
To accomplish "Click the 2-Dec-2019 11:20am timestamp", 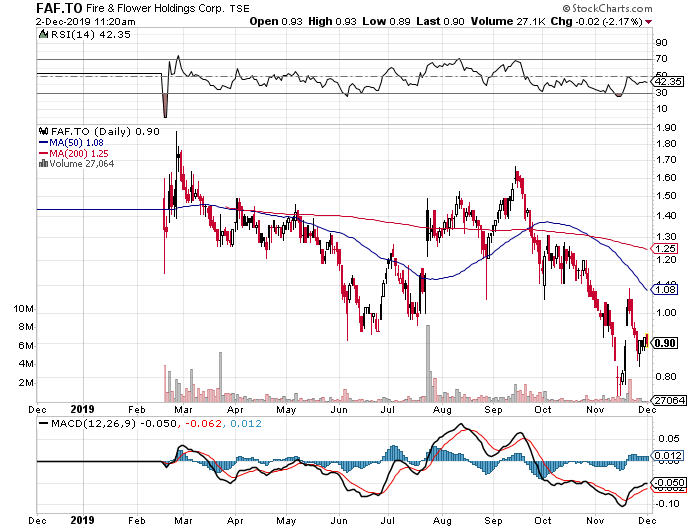I will click(x=86, y=22).
